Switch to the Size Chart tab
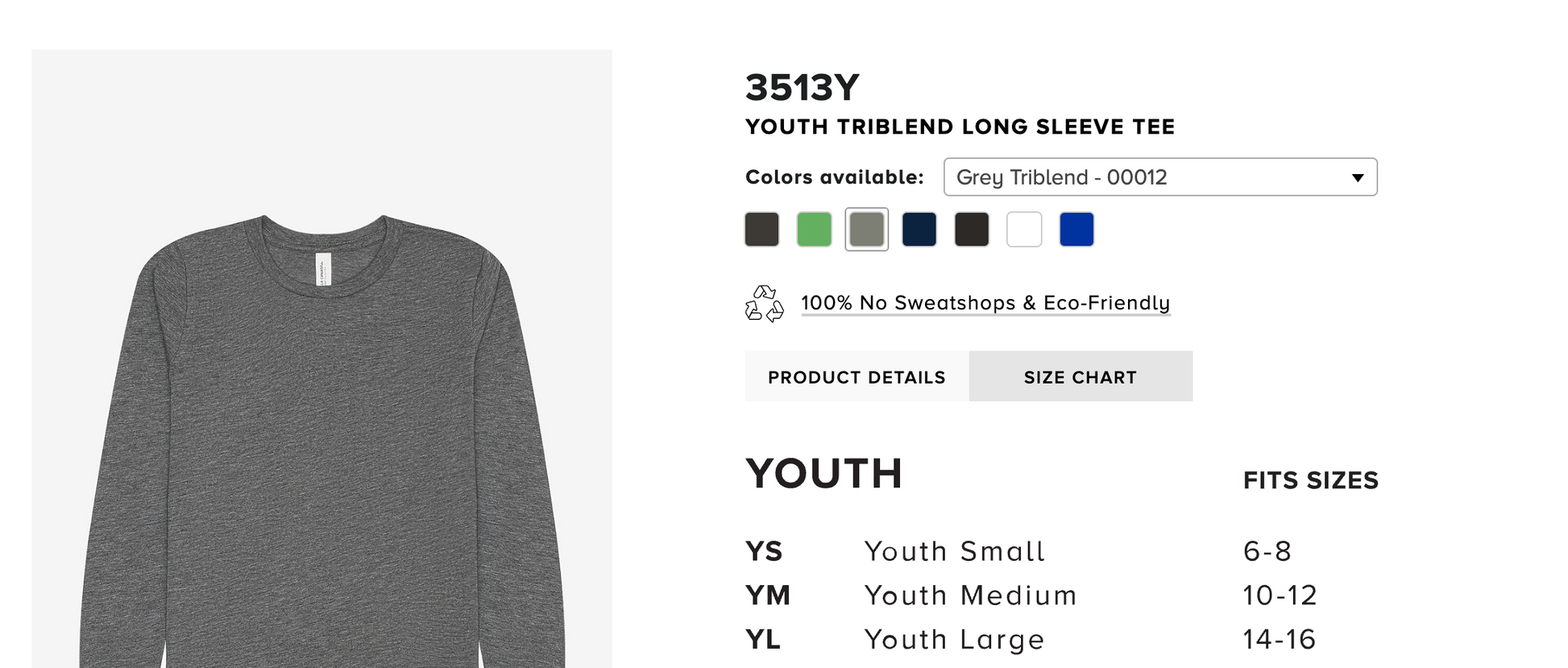This screenshot has width=1568, height=668. [1081, 376]
